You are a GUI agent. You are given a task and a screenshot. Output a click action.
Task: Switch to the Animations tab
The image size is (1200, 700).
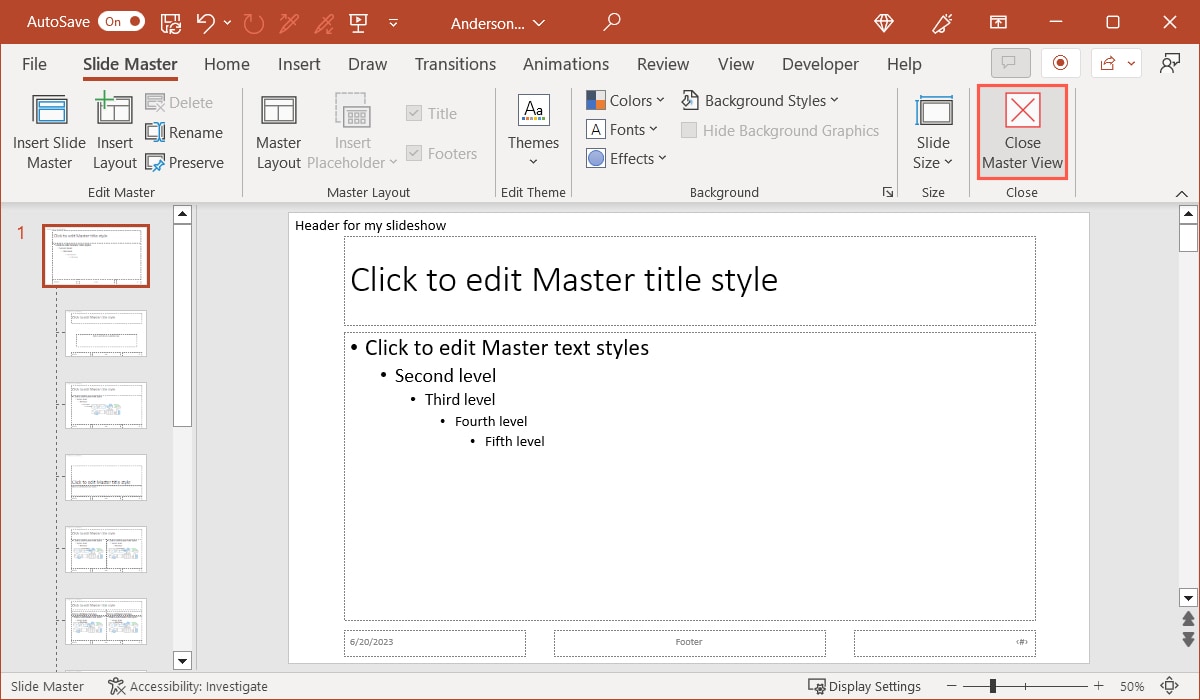[565, 63]
